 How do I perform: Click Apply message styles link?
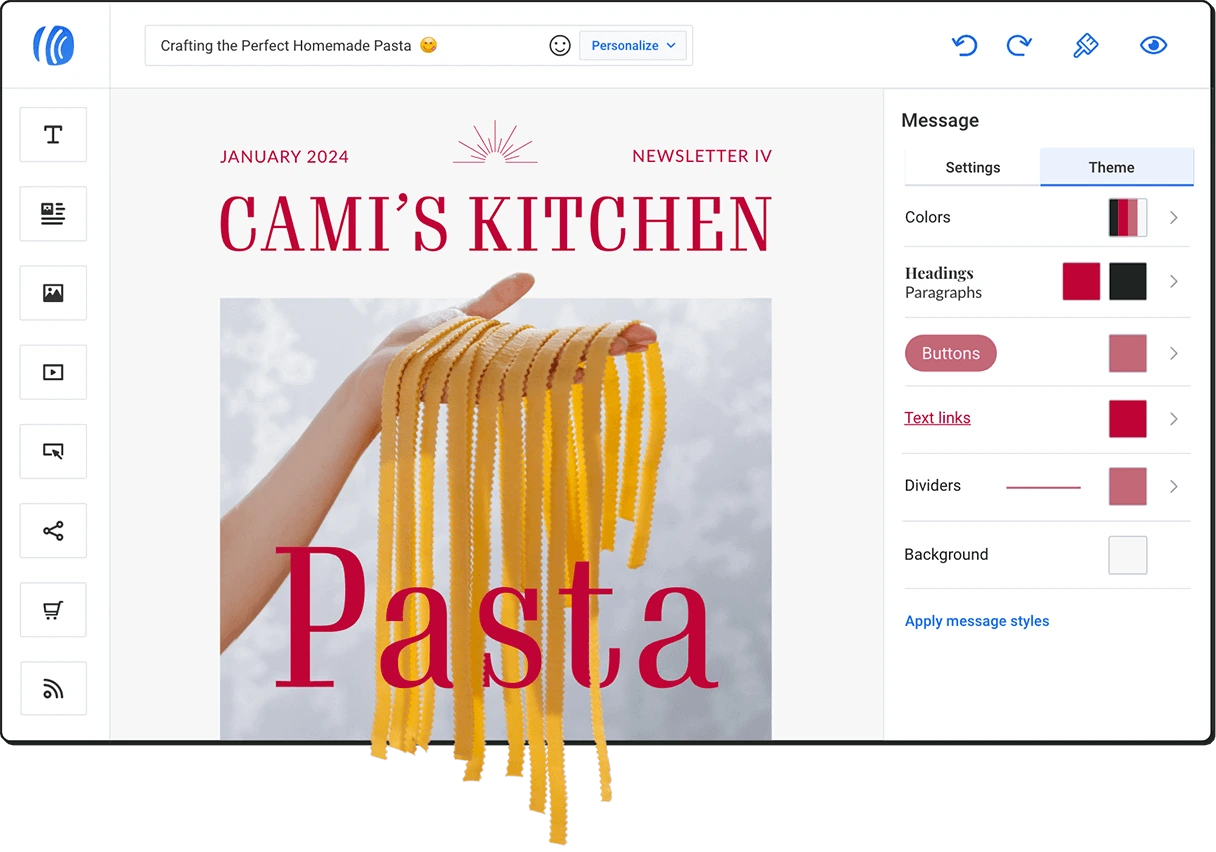pyautogui.click(x=977, y=621)
